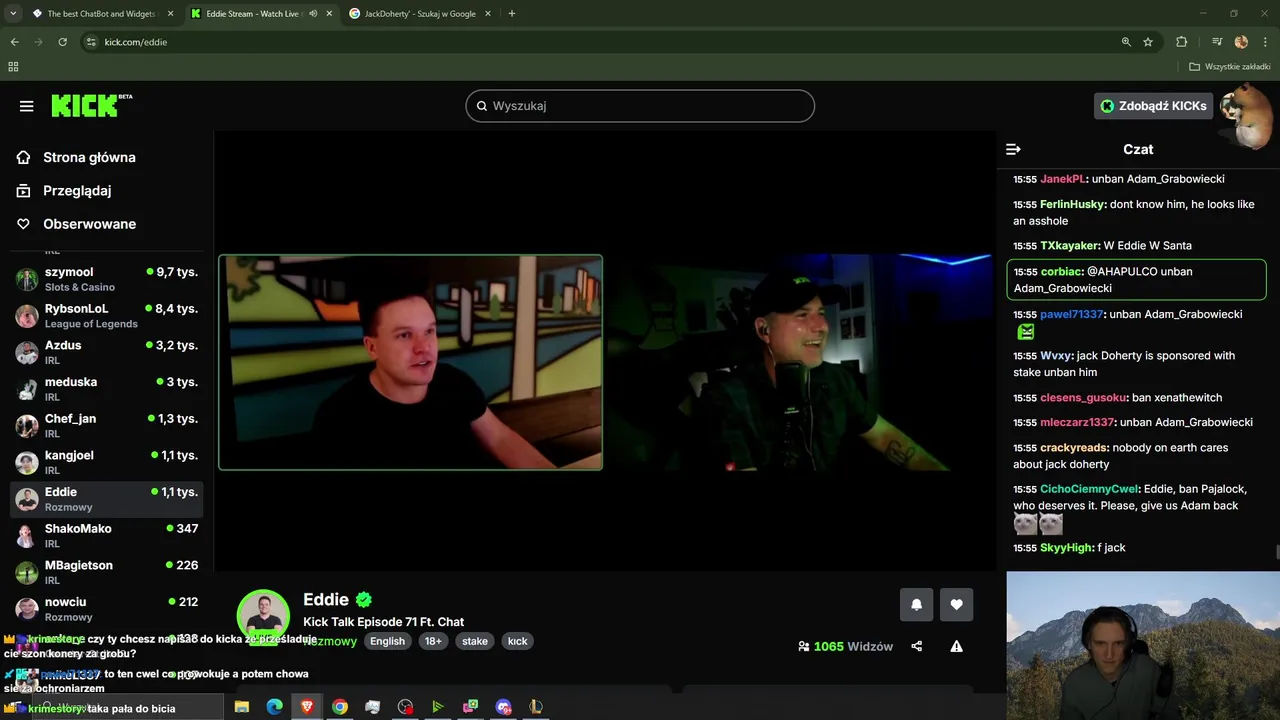Open Azdus channel in the sidebar

tap(107, 352)
